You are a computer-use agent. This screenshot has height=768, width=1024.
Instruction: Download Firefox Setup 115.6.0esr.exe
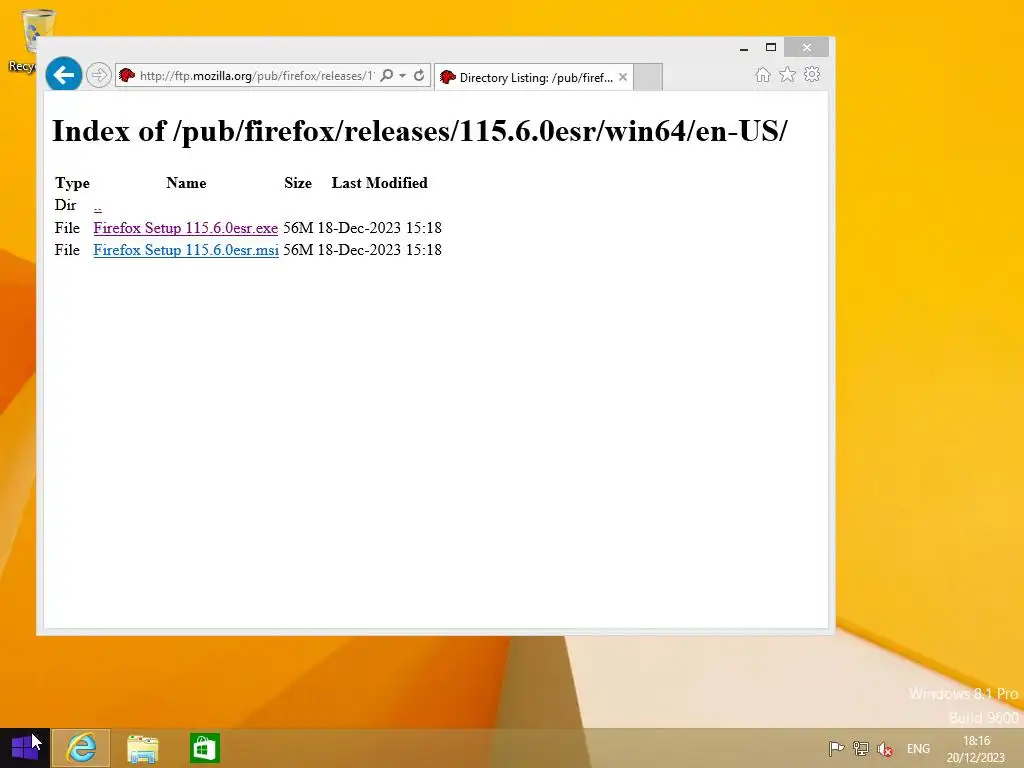pyautogui.click(x=185, y=228)
